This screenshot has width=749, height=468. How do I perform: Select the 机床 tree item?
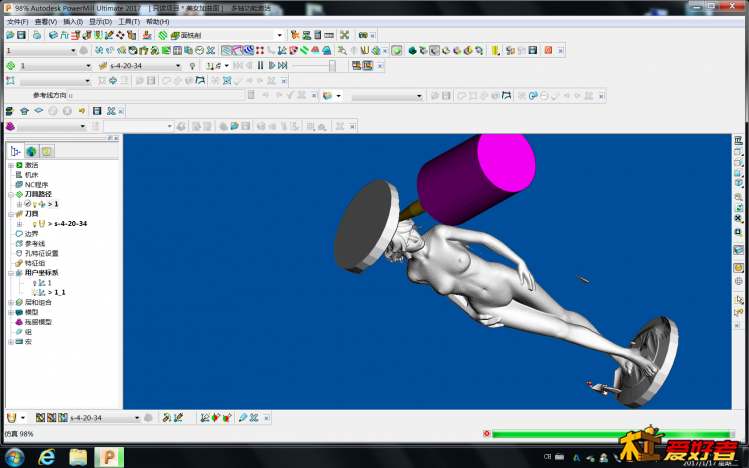point(32,175)
